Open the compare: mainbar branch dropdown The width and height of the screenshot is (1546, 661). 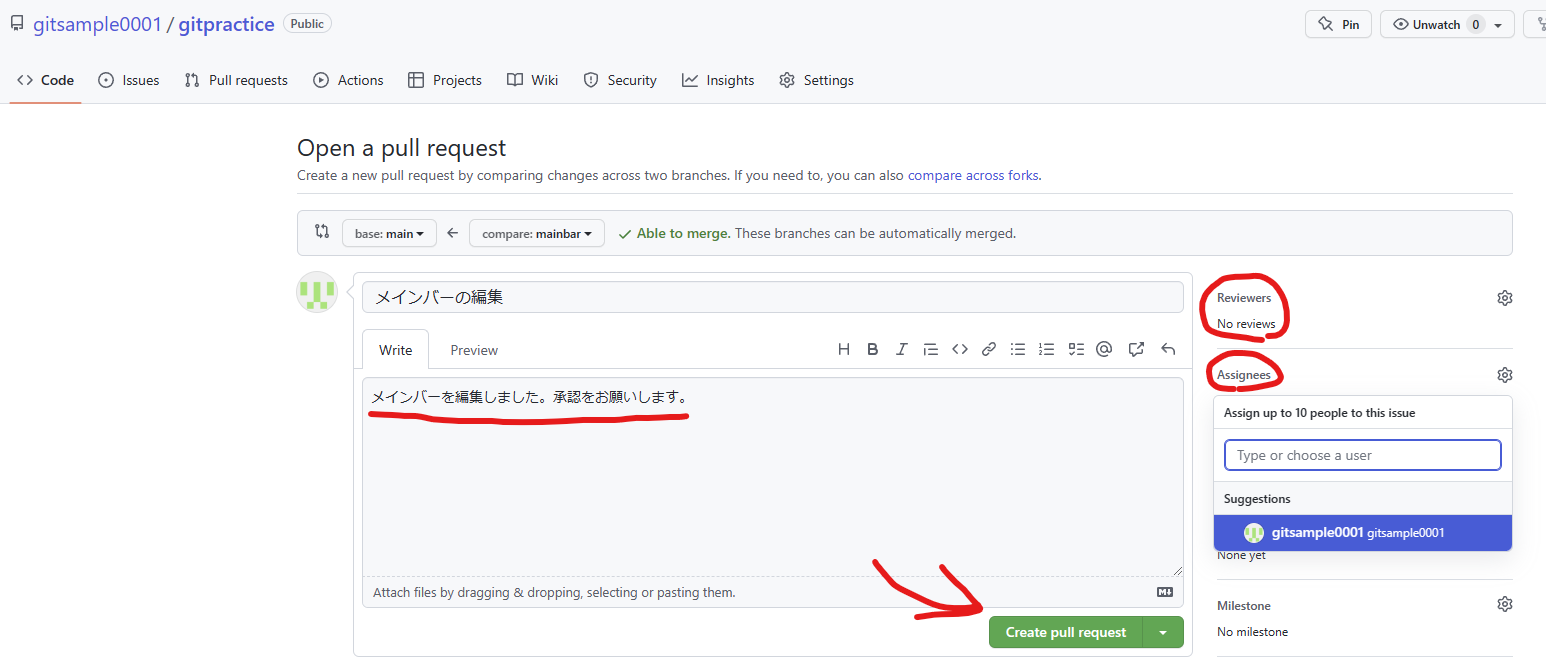tap(536, 232)
